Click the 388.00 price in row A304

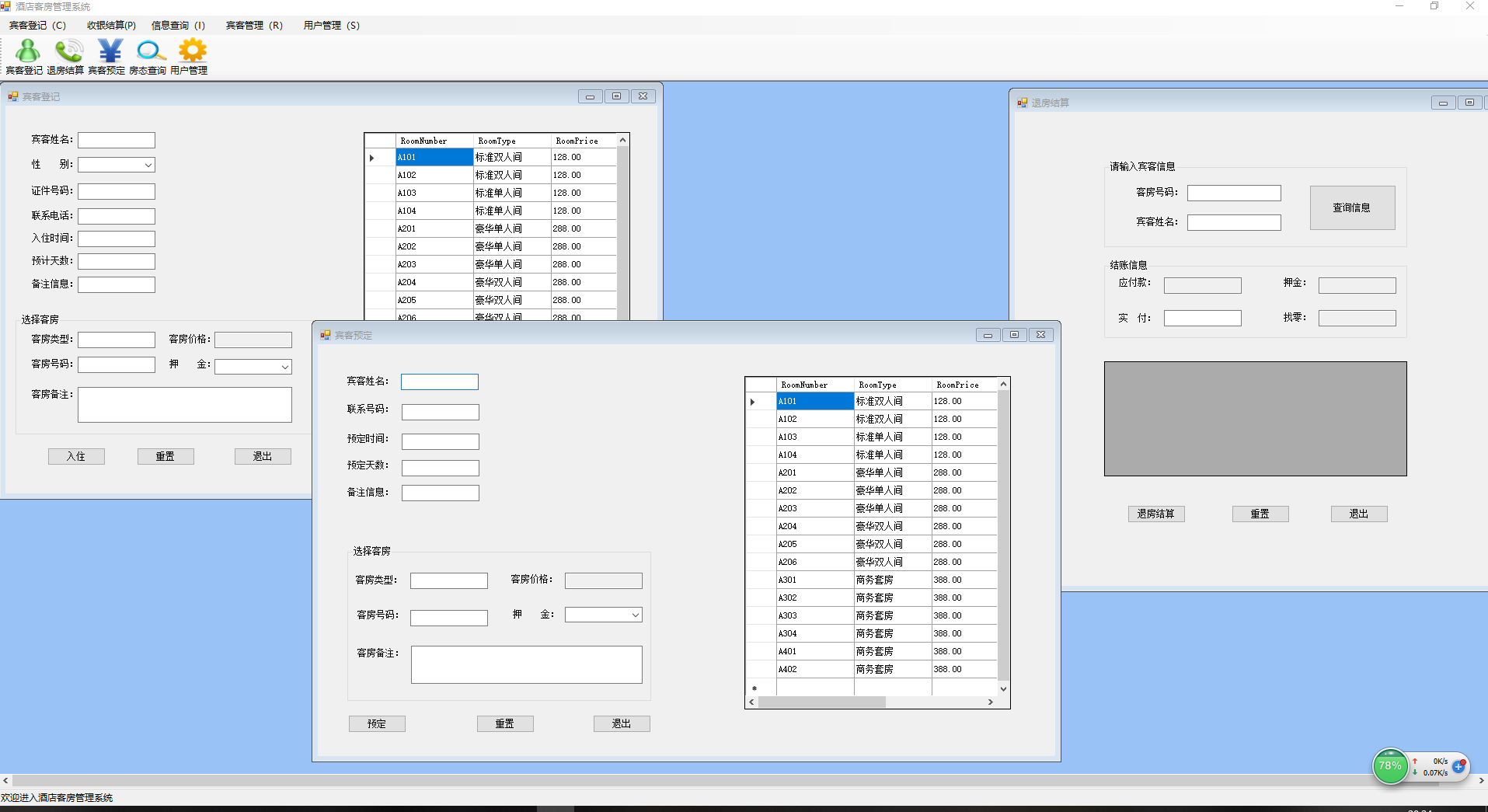[x=964, y=633]
